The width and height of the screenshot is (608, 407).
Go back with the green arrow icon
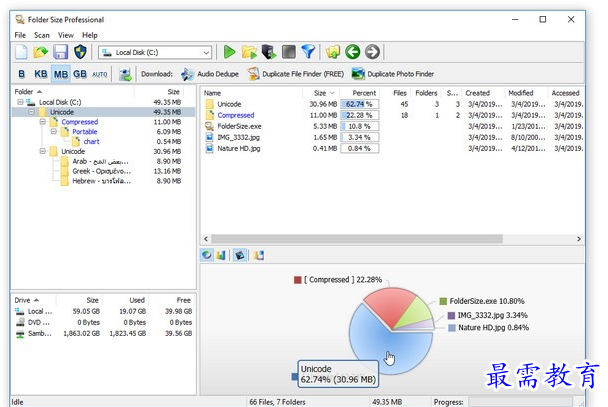352,52
